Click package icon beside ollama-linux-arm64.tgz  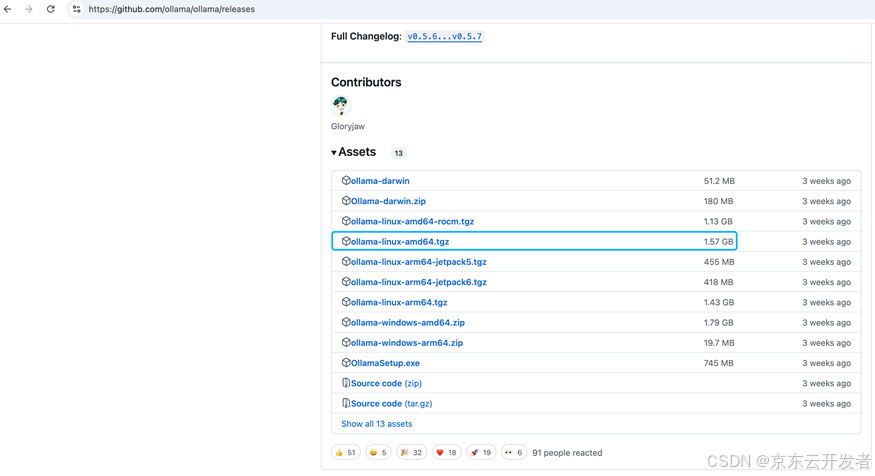tap(346, 302)
